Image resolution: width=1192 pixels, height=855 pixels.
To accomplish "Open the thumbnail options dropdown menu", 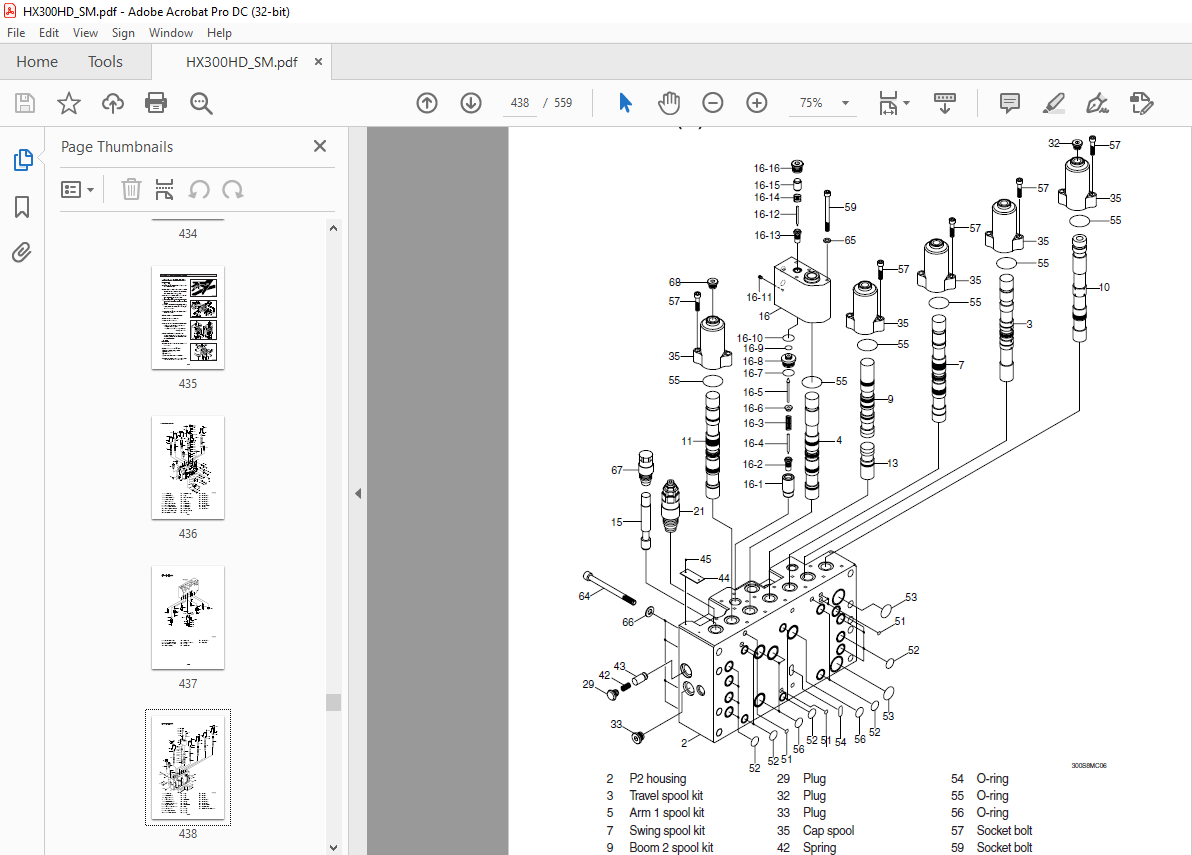I will (78, 189).
